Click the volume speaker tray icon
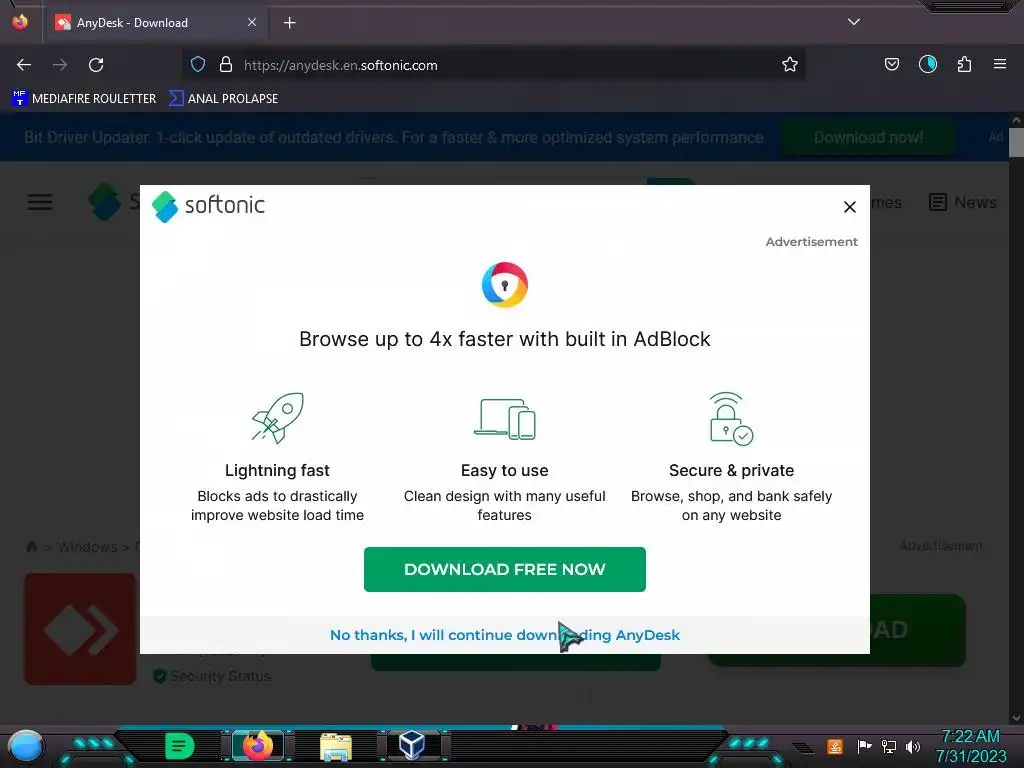The width and height of the screenshot is (1024, 768). tap(912, 746)
